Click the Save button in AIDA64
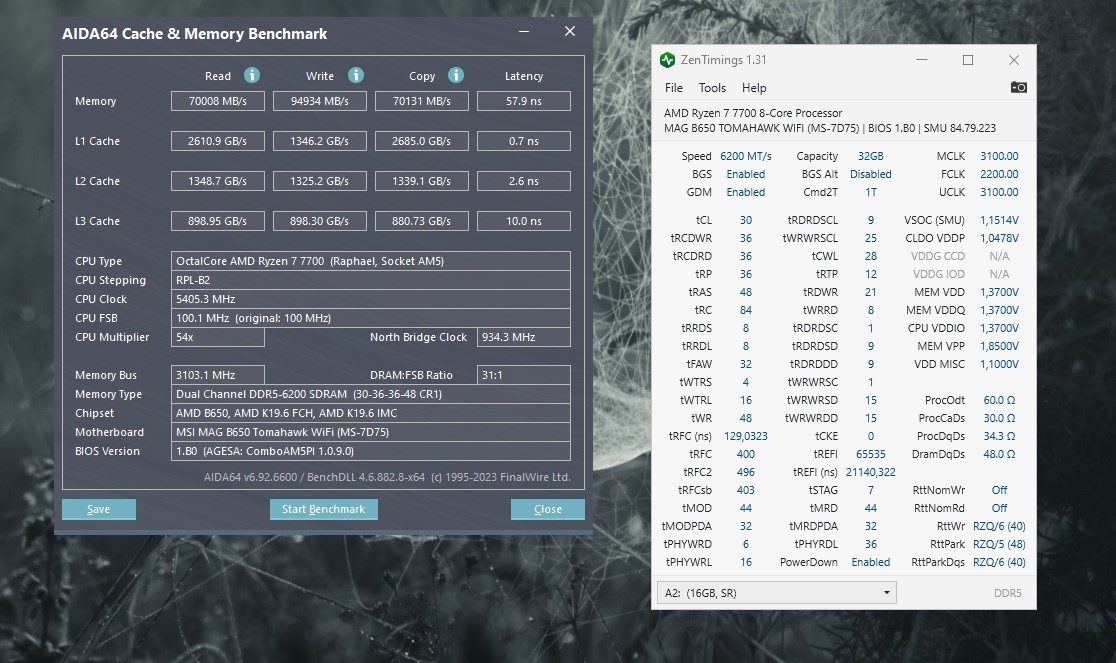Image resolution: width=1116 pixels, height=663 pixels. [99, 509]
